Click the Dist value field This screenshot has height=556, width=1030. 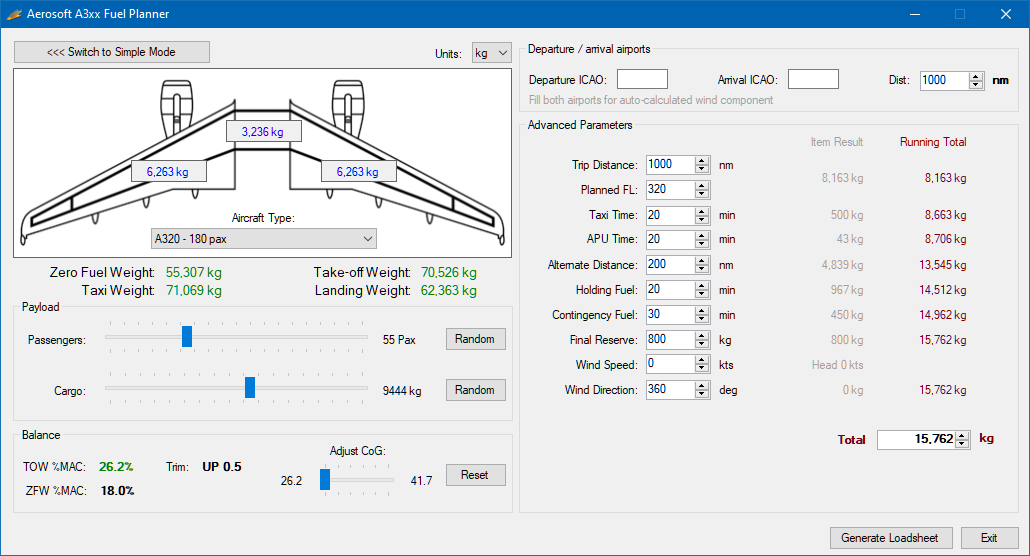pyautogui.click(x=944, y=80)
